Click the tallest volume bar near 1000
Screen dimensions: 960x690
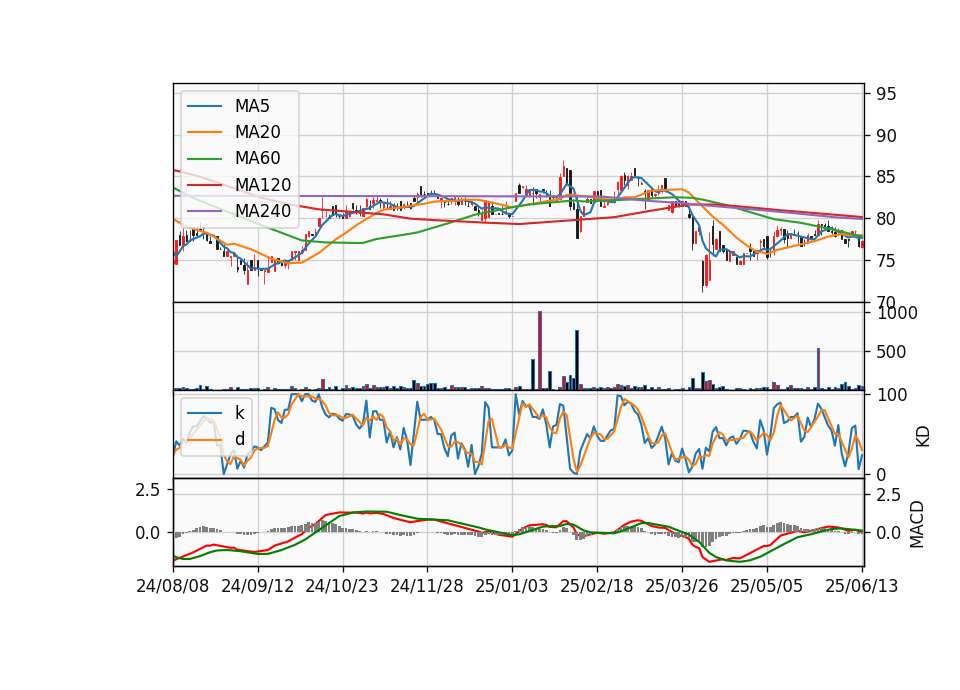(540, 350)
